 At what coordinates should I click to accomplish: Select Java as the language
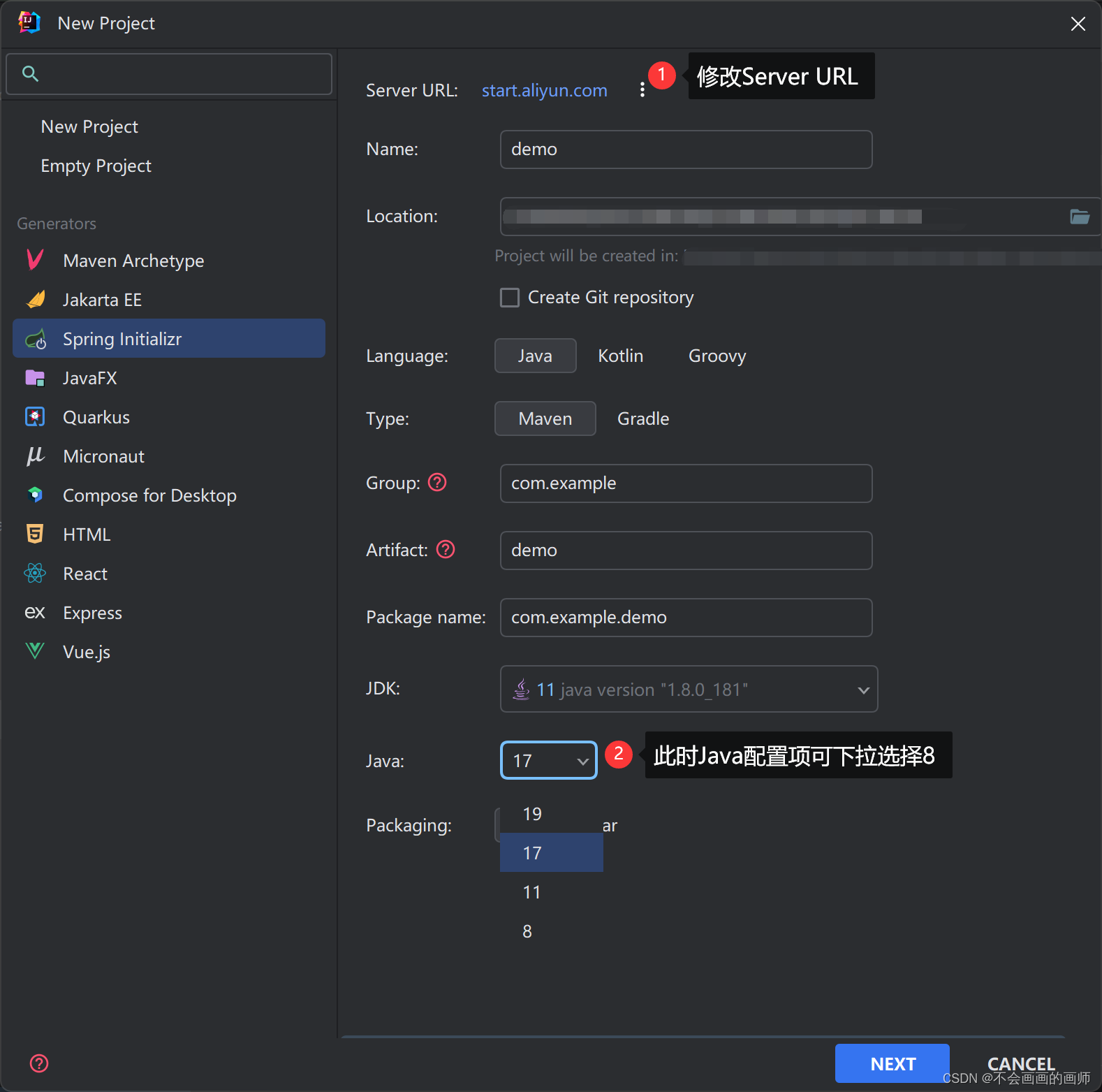coord(536,356)
